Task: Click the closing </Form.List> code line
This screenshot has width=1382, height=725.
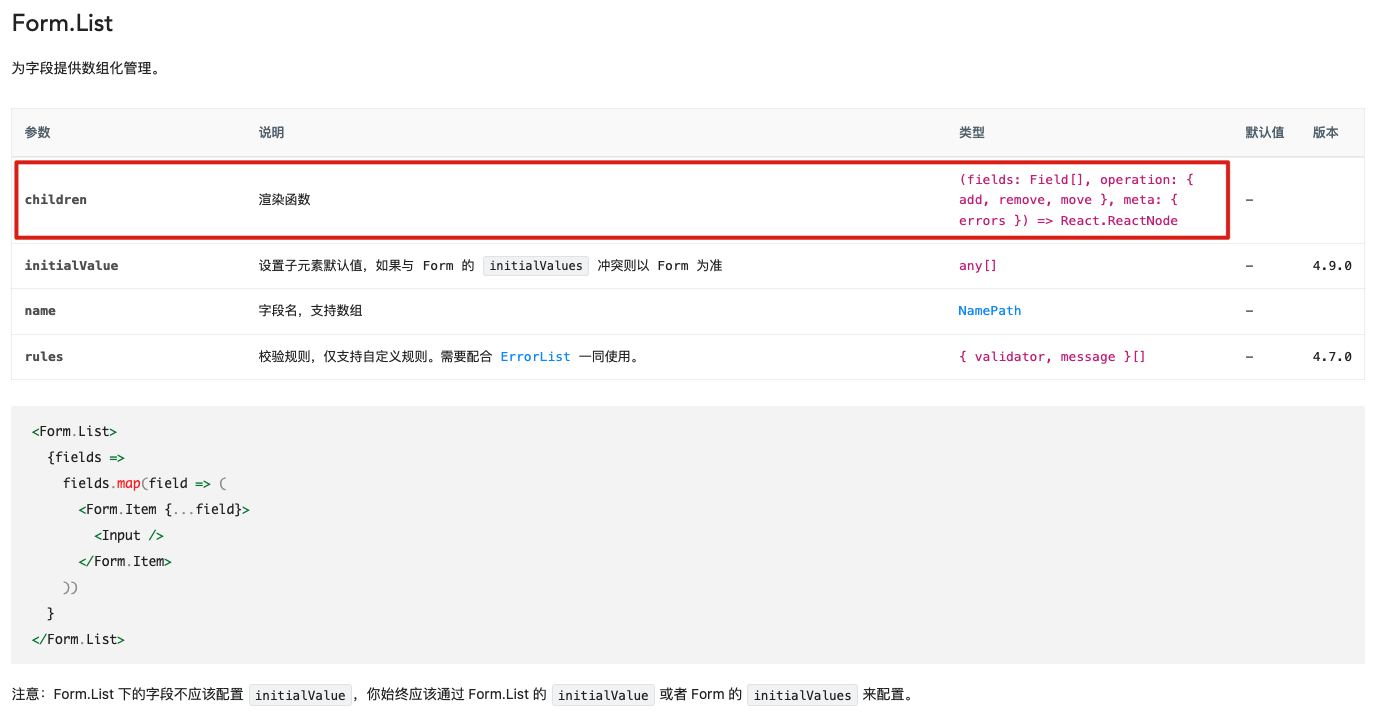Action: pyautogui.click(x=78, y=640)
